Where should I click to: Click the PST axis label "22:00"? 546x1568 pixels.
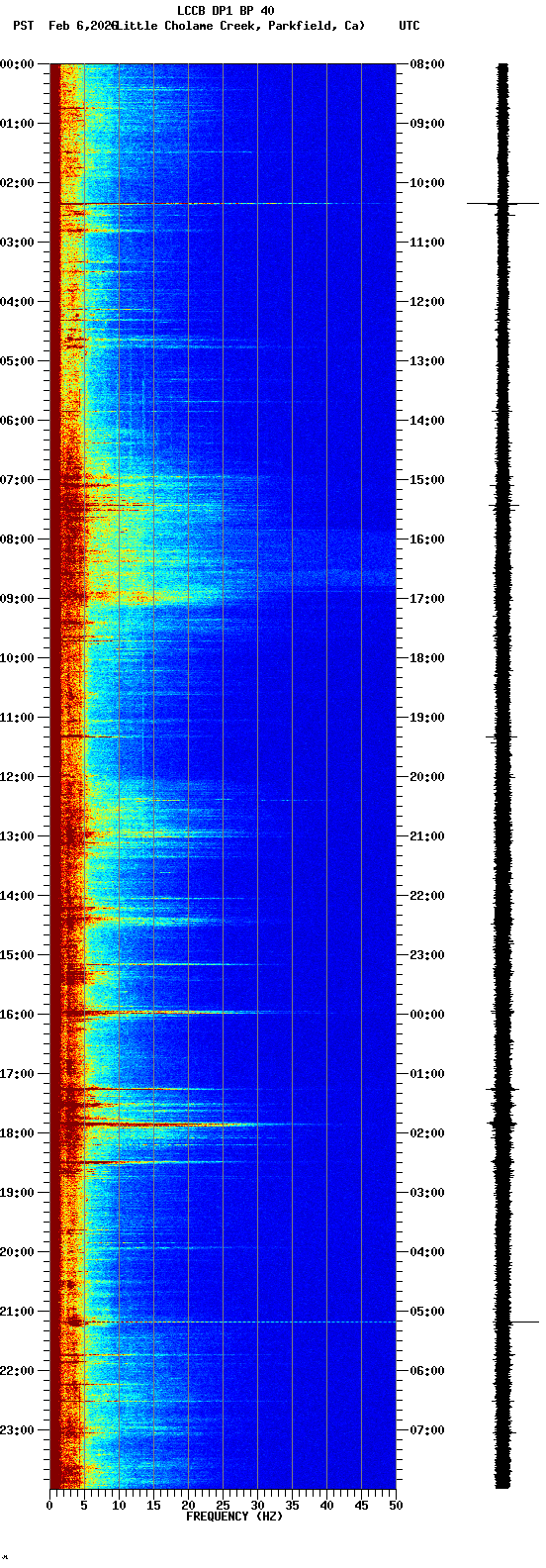[x=16, y=1371]
